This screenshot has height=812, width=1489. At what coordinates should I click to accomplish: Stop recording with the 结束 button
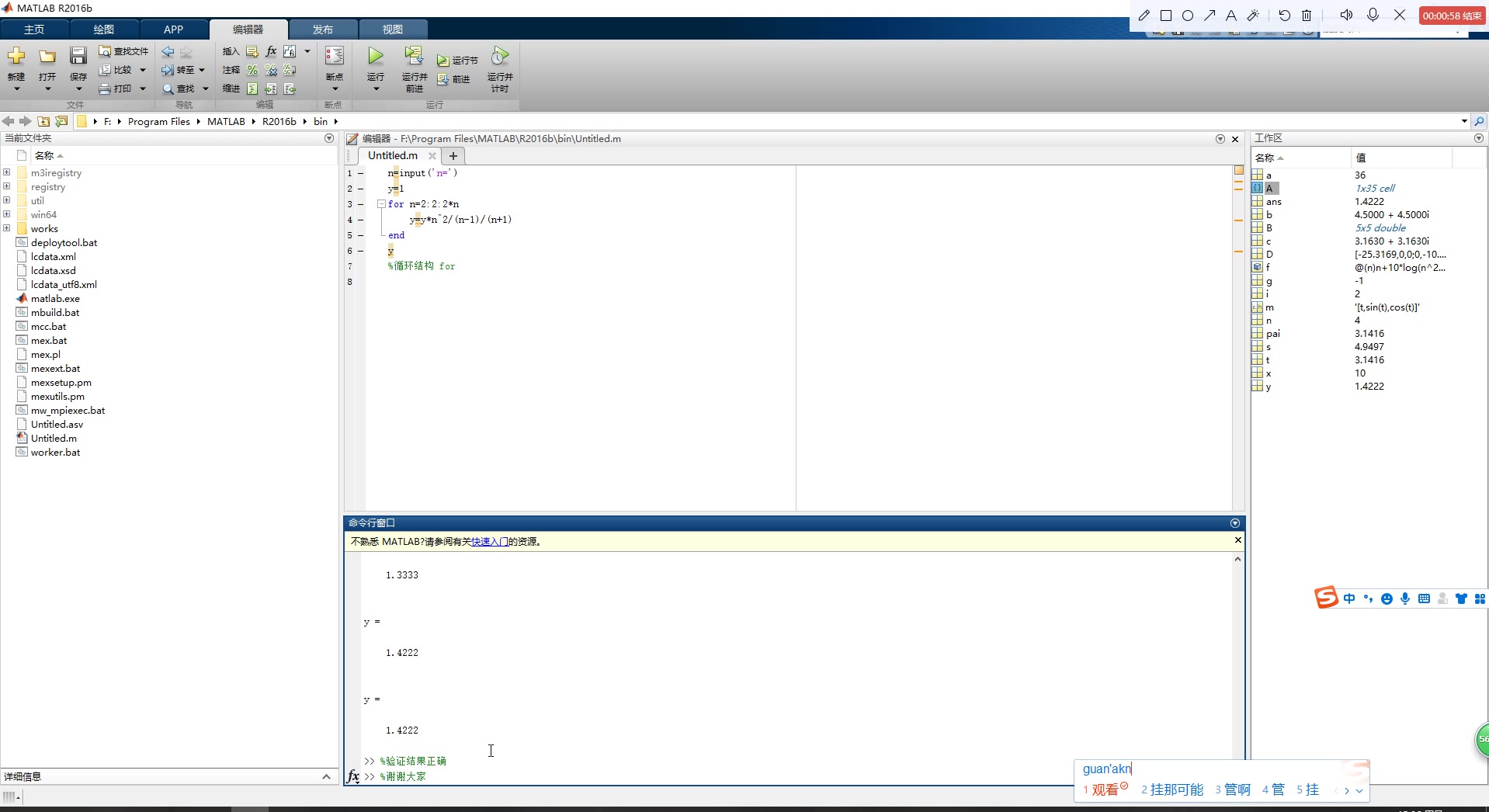(x=1451, y=16)
